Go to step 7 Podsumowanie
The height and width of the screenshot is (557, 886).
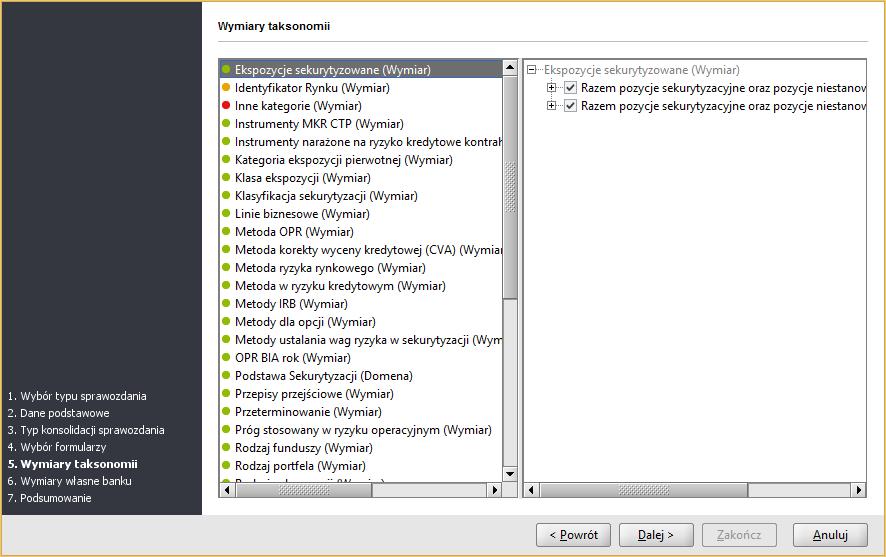49,498
